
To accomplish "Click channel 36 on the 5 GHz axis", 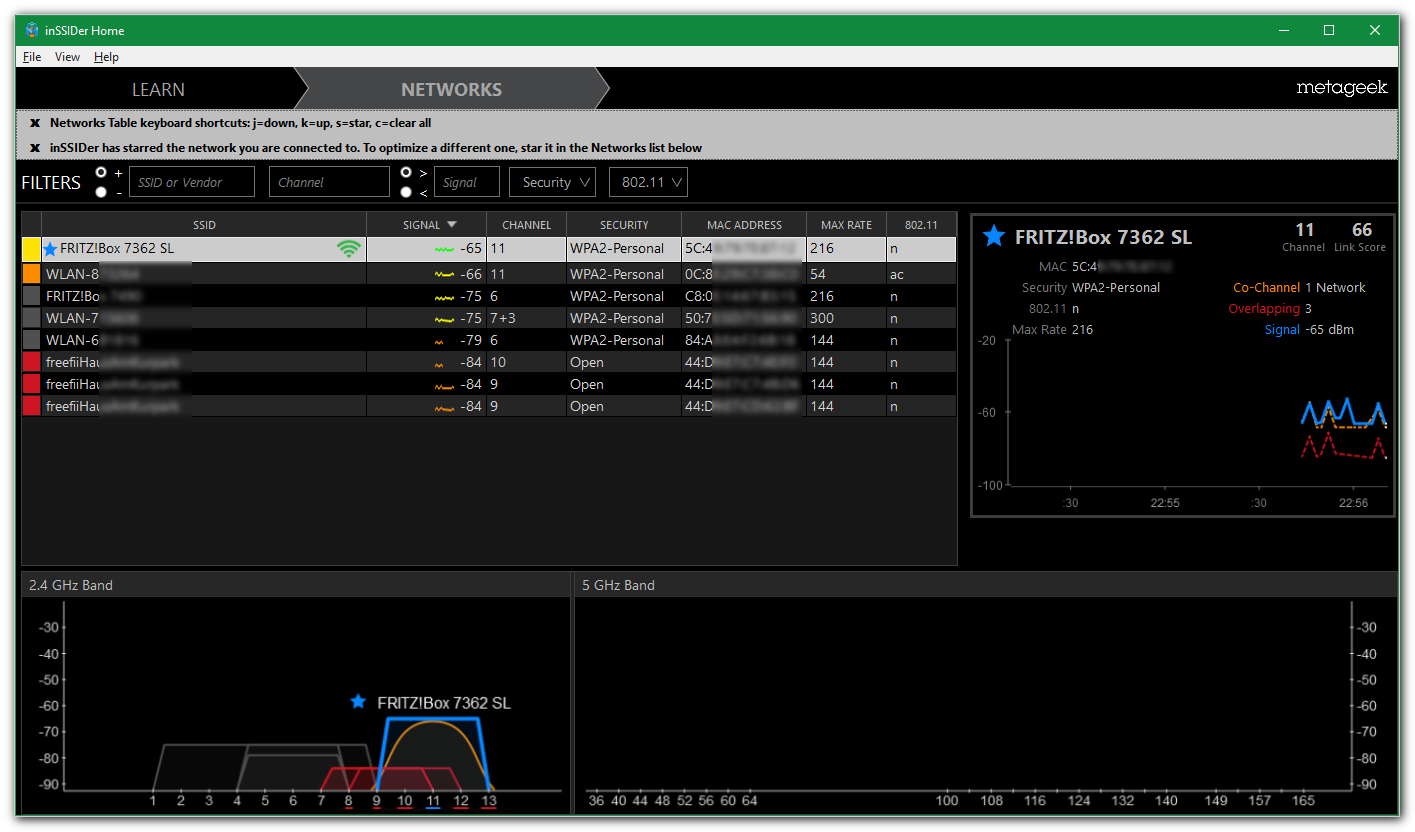I will tap(596, 801).
